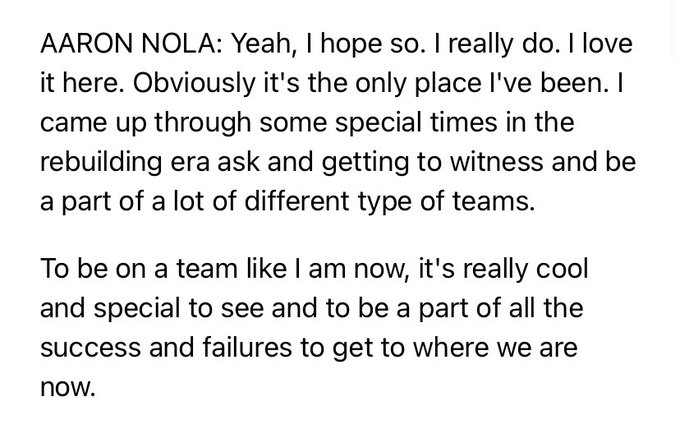Click the opening words To be of second paragraph
The image size is (680, 429).
coord(74,269)
